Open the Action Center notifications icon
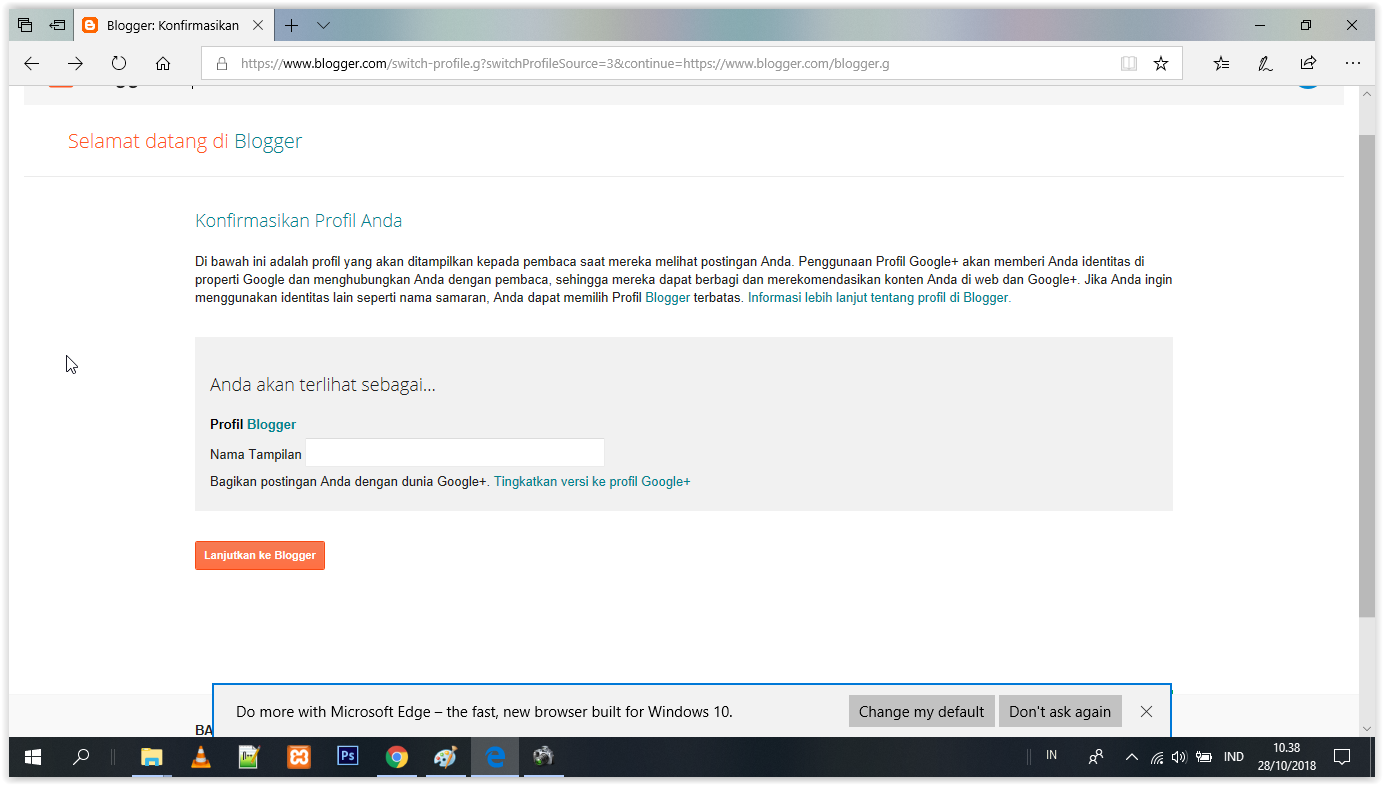The height and width of the screenshot is (785, 1383). (x=1343, y=757)
